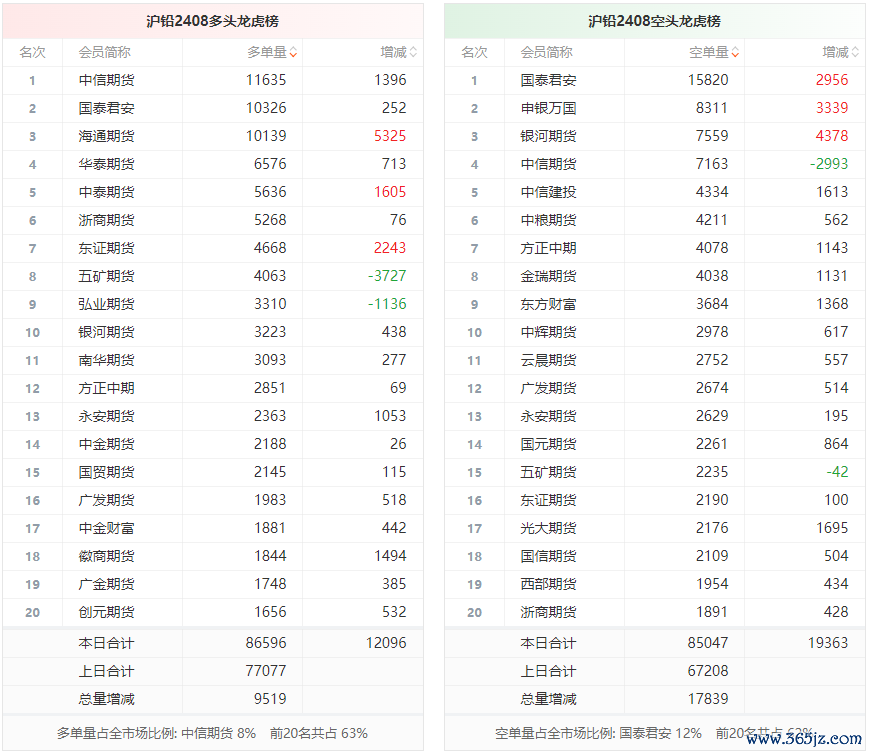Select 西部期货 row name
Screen dimensions: 869x754
(x=548, y=584)
